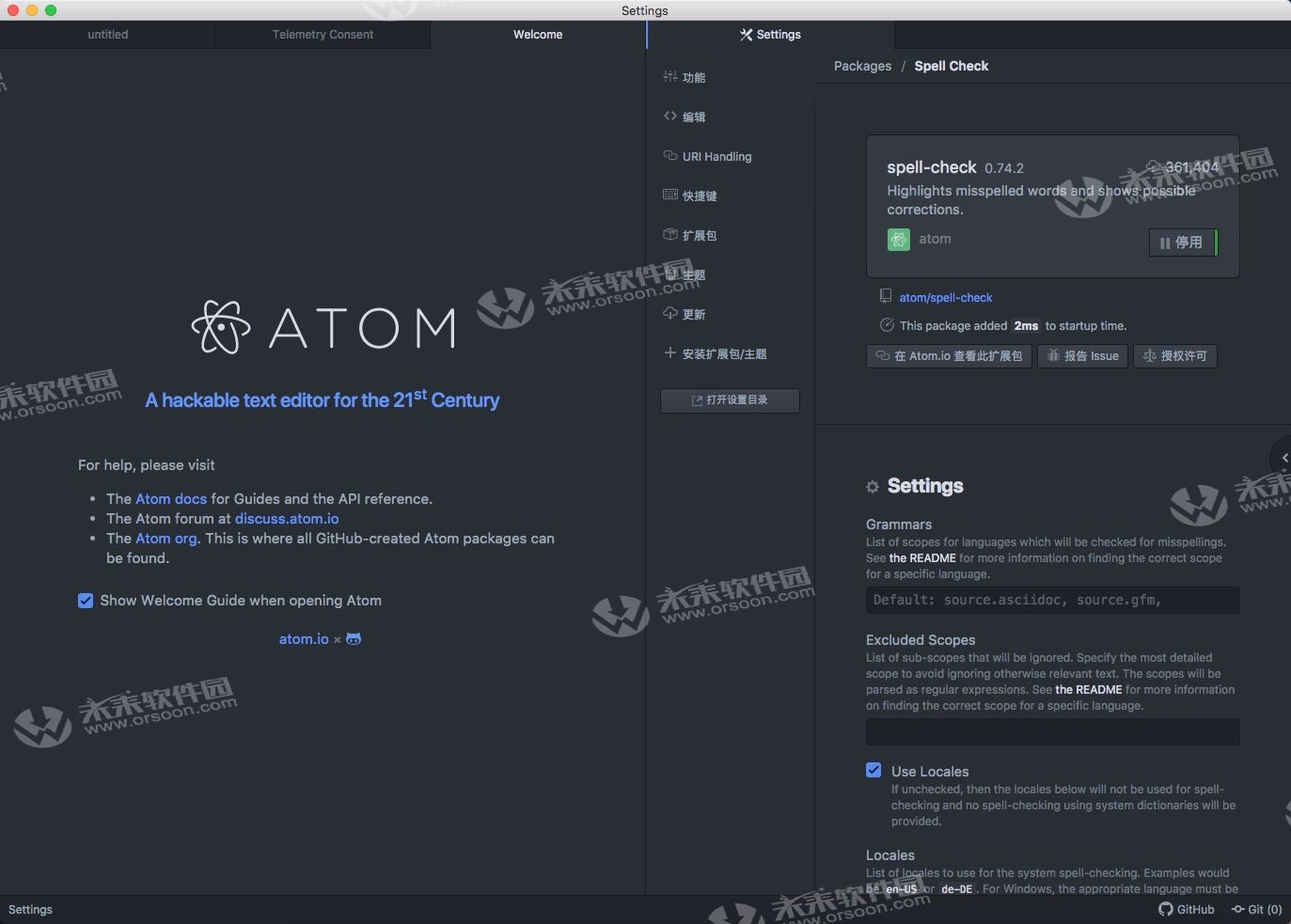Open the URI Handling settings section
The height and width of the screenshot is (924, 1291).
716,156
